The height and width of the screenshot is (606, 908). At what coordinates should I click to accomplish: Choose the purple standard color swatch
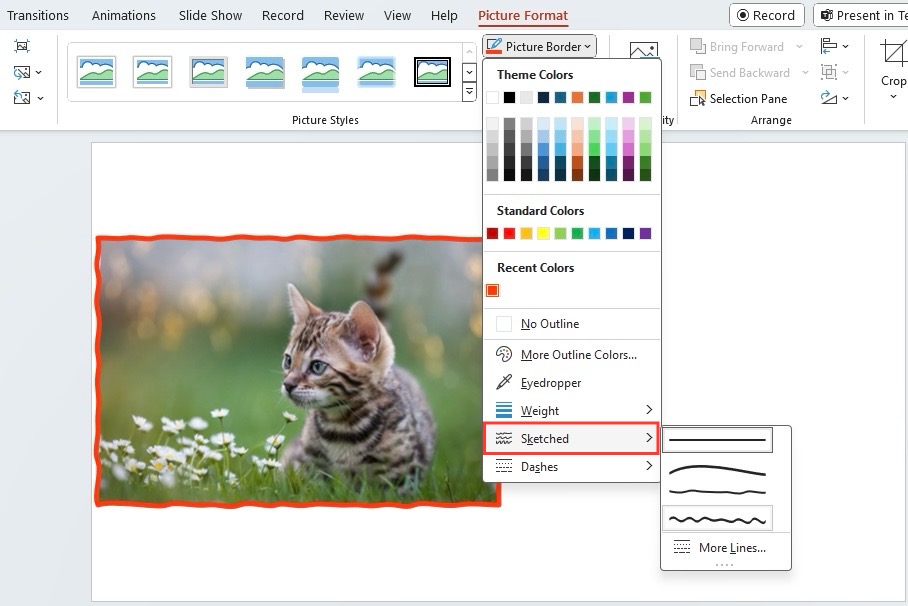[x=645, y=233]
